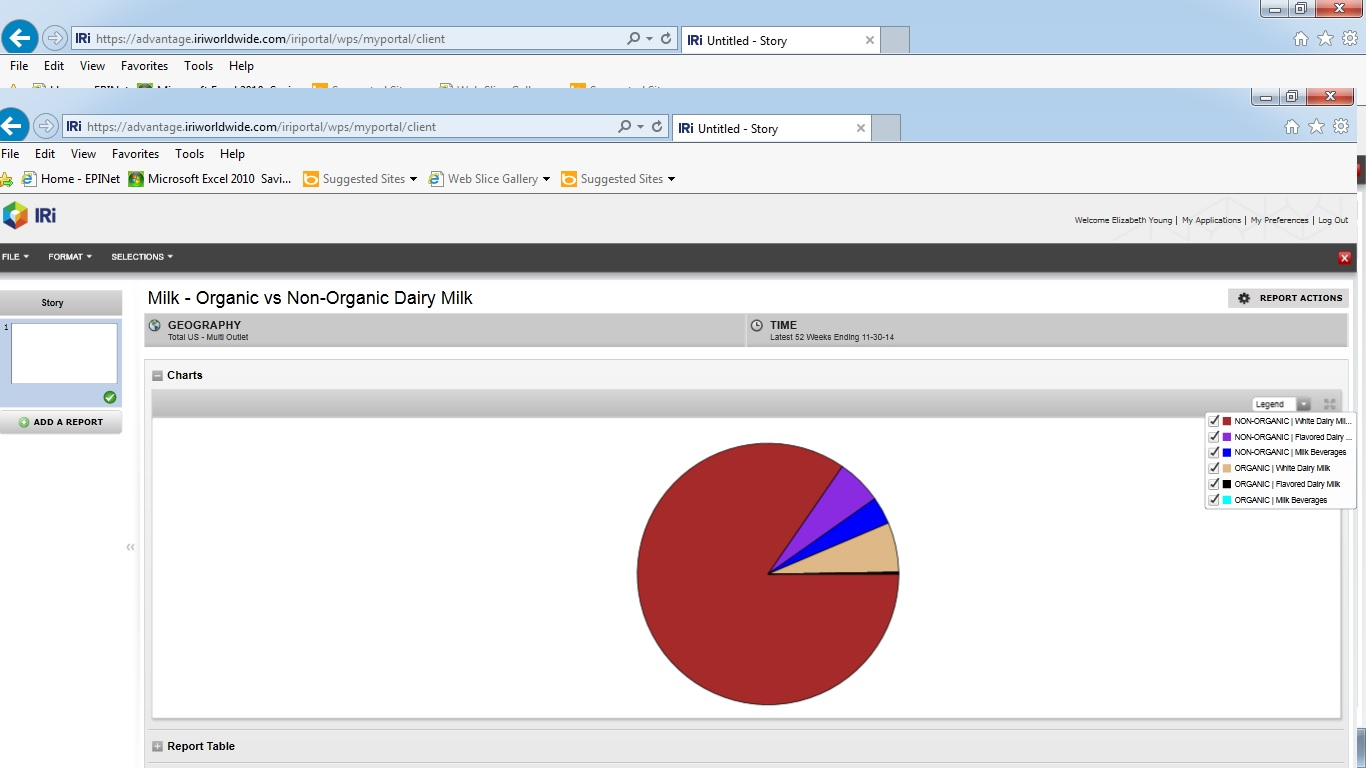Click the red X close report icon
This screenshot has width=1366, height=768.
[1344, 258]
